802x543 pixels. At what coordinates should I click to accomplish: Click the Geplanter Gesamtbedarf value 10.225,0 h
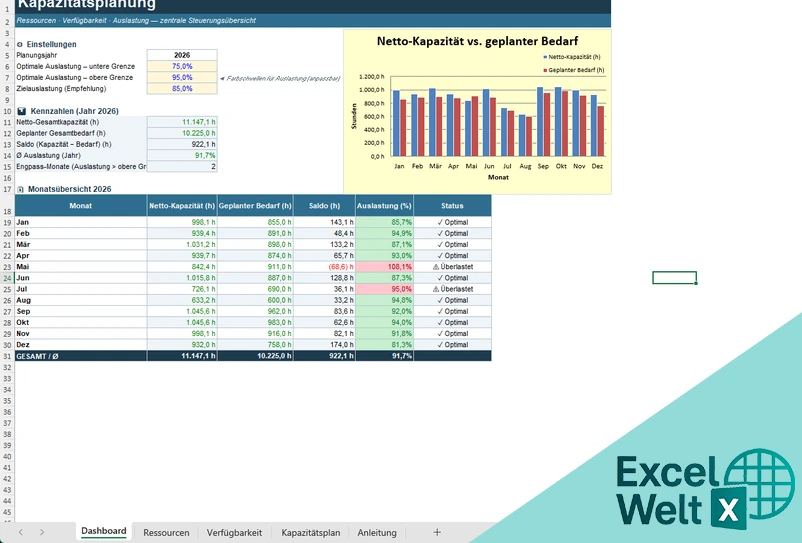[182, 133]
